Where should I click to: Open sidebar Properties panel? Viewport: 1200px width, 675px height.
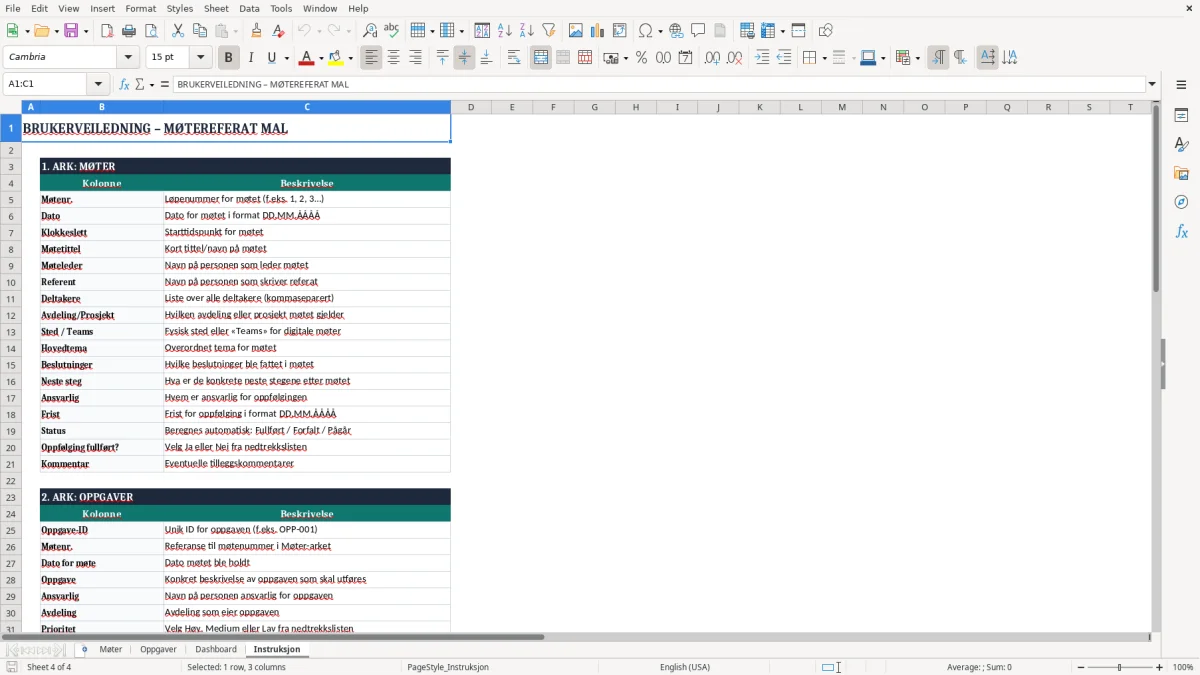(1181, 116)
